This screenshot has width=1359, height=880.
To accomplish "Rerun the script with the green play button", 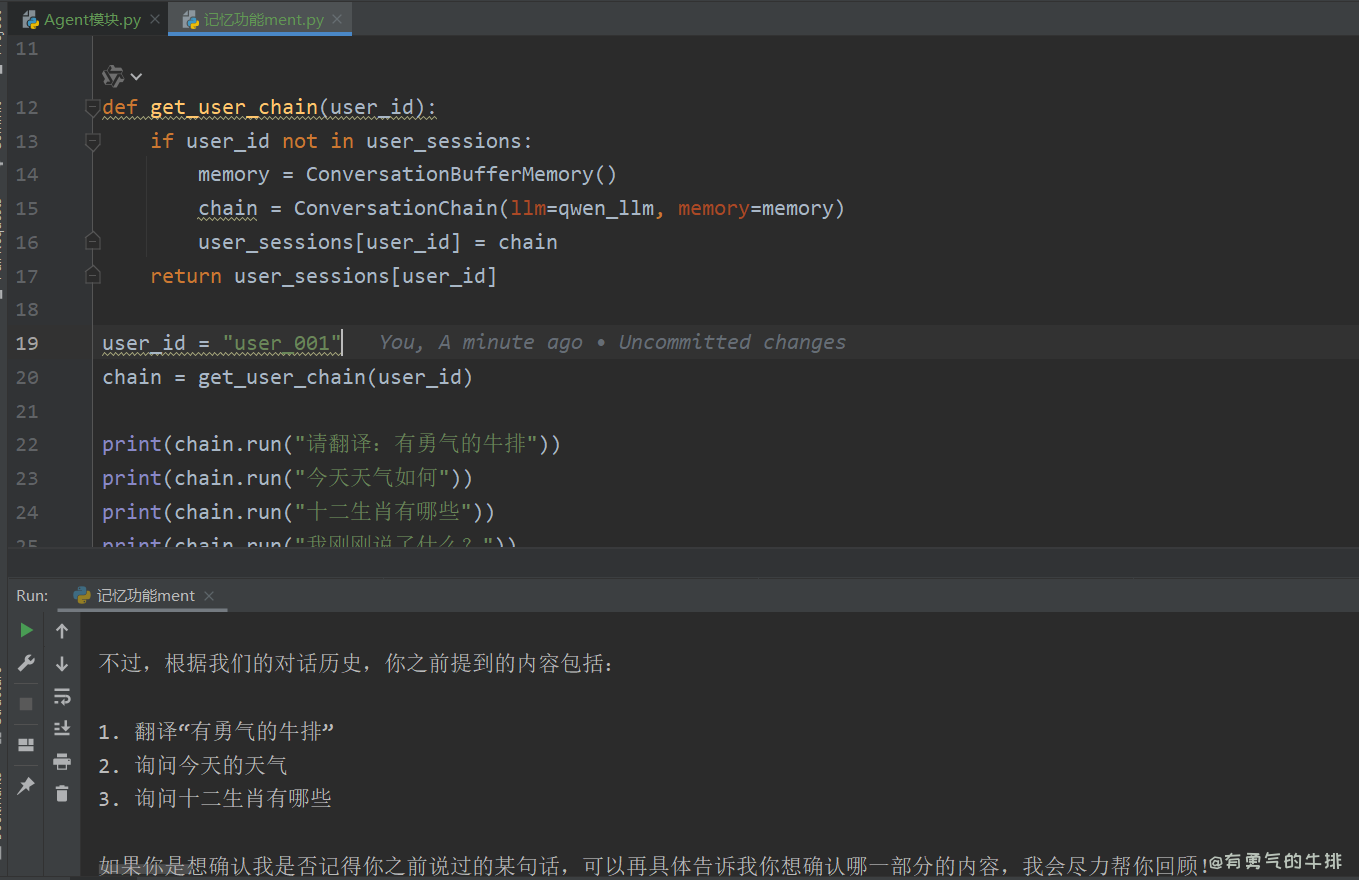I will pyautogui.click(x=27, y=630).
